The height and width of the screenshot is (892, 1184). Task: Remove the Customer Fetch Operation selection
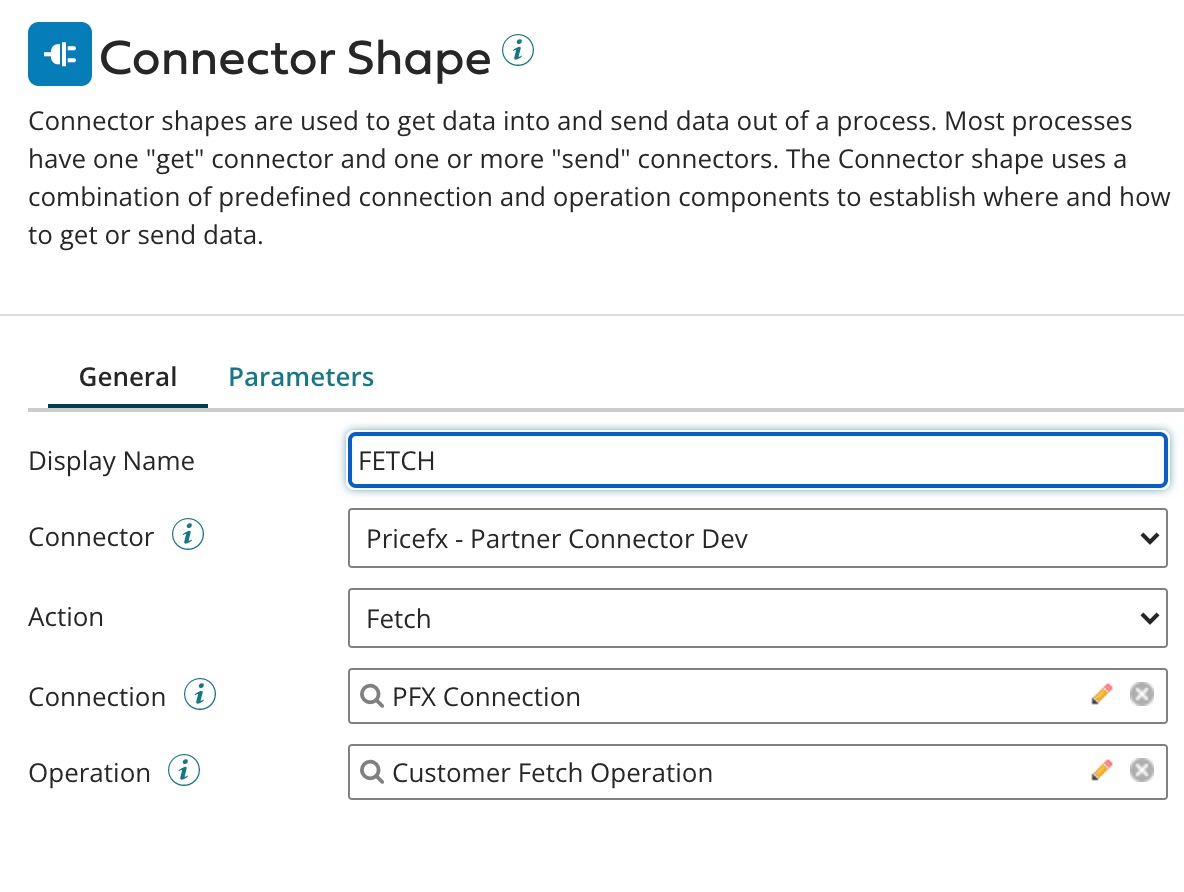[x=1141, y=770]
